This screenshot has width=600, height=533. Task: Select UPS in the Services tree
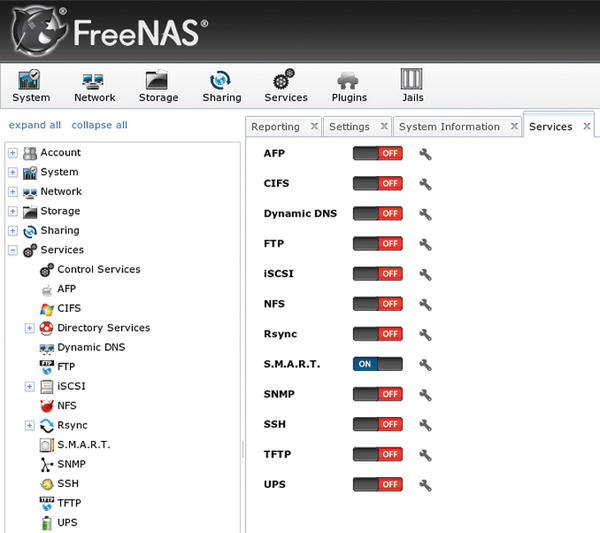(59, 523)
